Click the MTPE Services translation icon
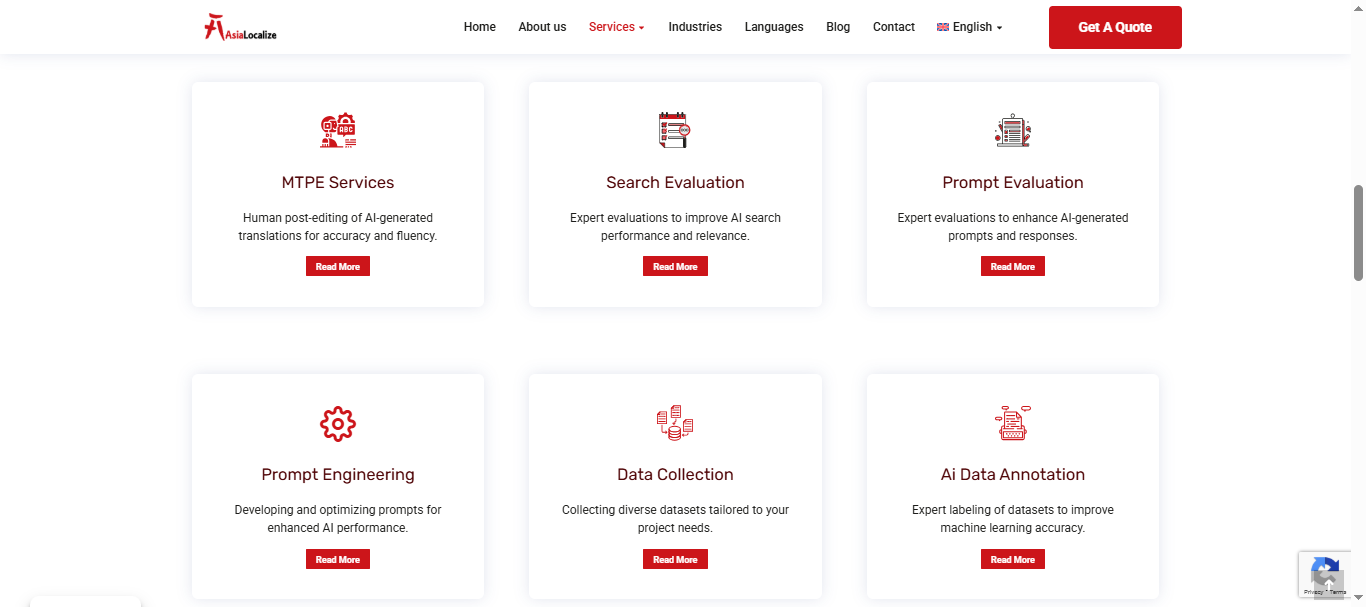Viewport: 1366px width, 607px height. click(338, 131)
